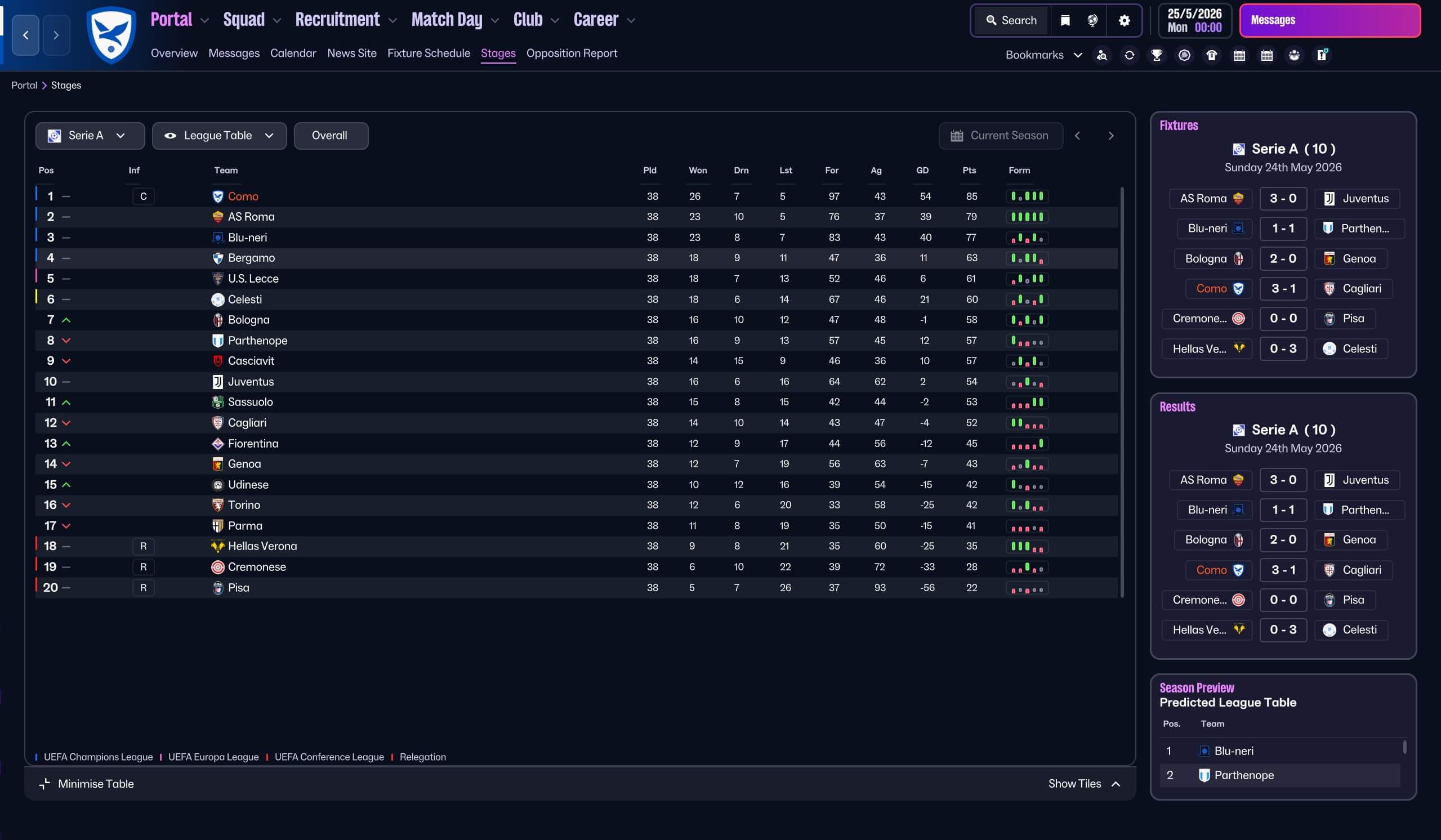Click the bookmark flag icon

[1065, 21]
